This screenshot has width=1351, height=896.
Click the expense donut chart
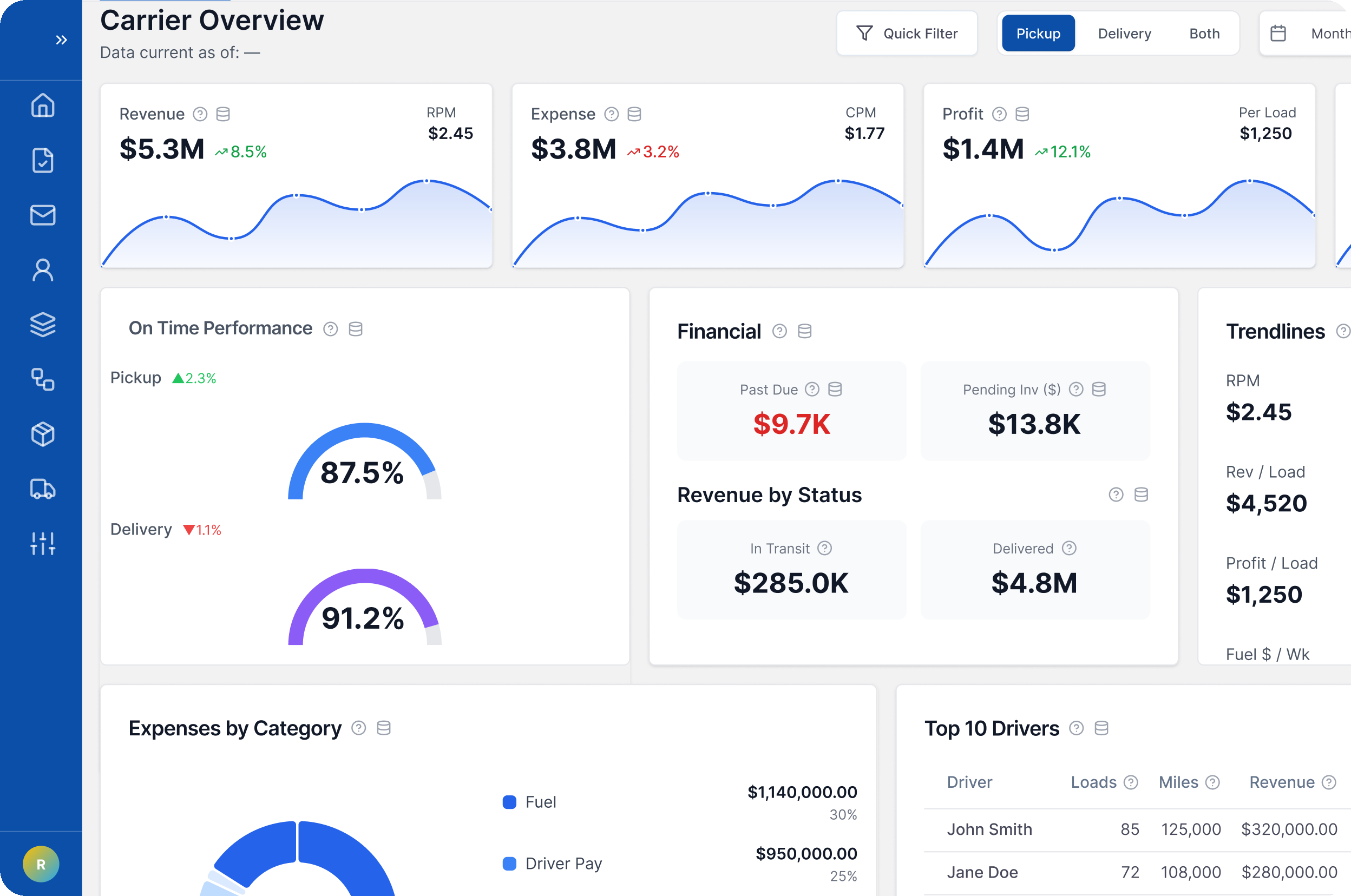pyautogui.click(x=298, y=858)
